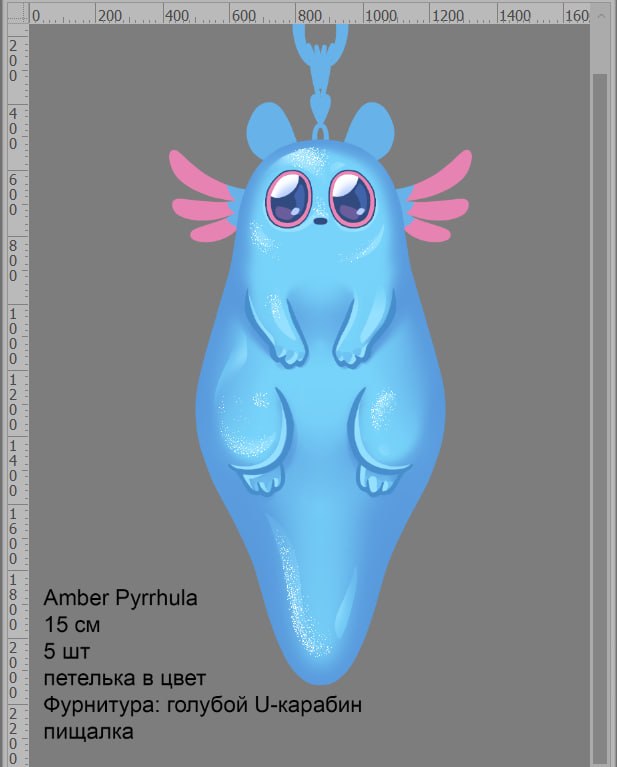Click the 1400 mark on horizontal ruler
Image resolution: width=617 pixels, height=767 pixels.
[514, 16]
